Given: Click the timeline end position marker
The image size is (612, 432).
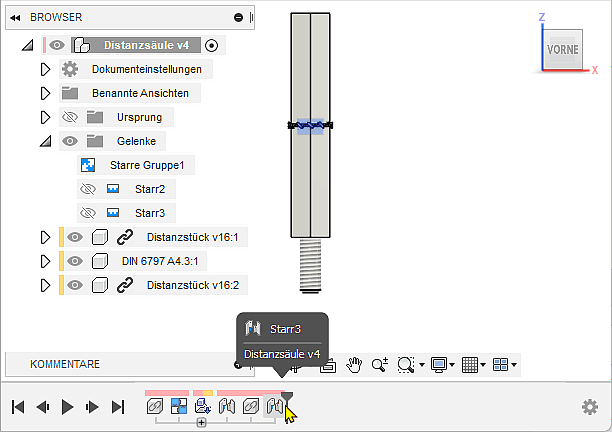Looking at the screenshot, I should click(x=287, y=395).
